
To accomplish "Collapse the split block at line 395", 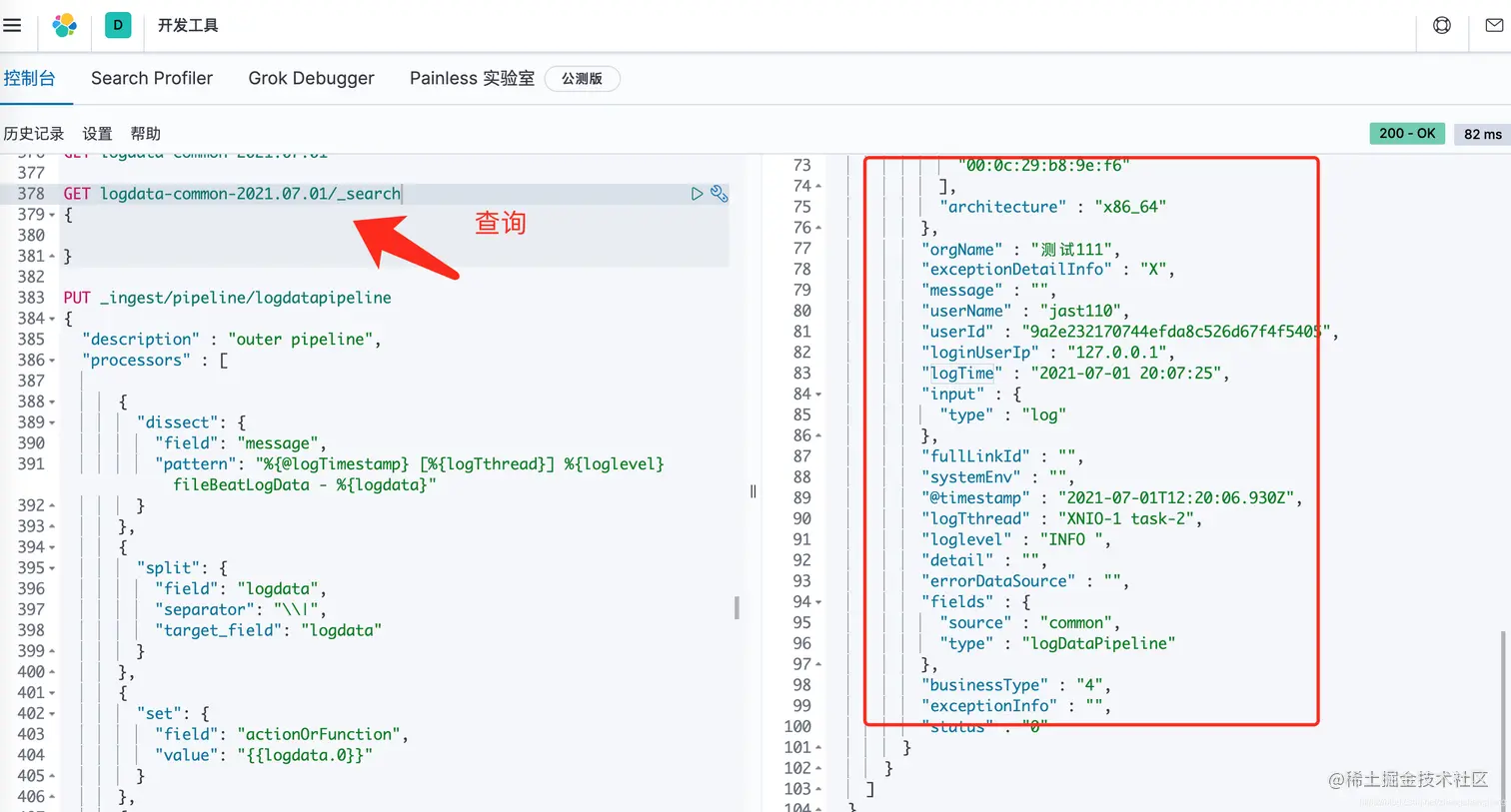I will 52,568.
